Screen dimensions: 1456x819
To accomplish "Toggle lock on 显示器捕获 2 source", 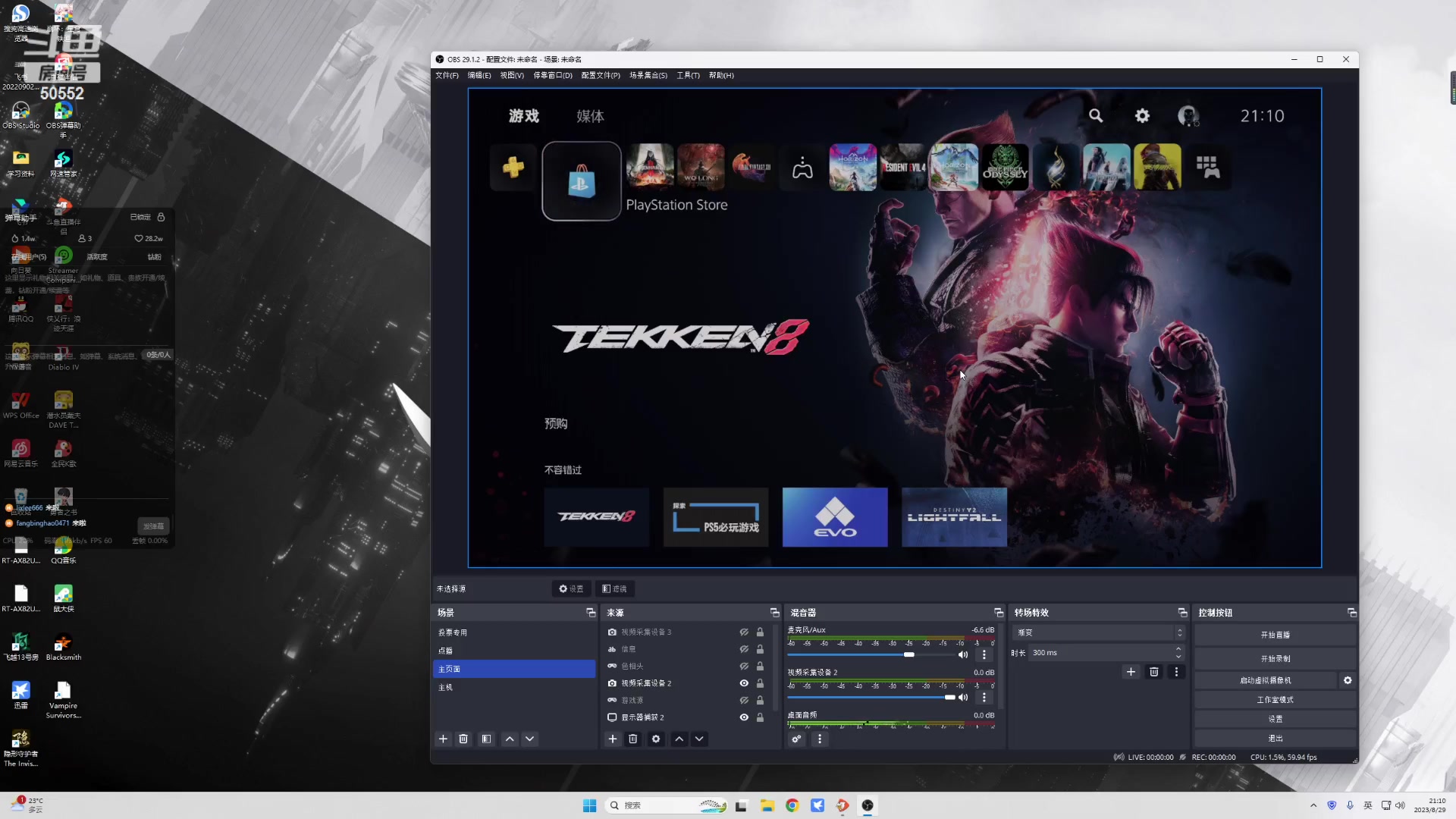I will click(x=760, y=717).
